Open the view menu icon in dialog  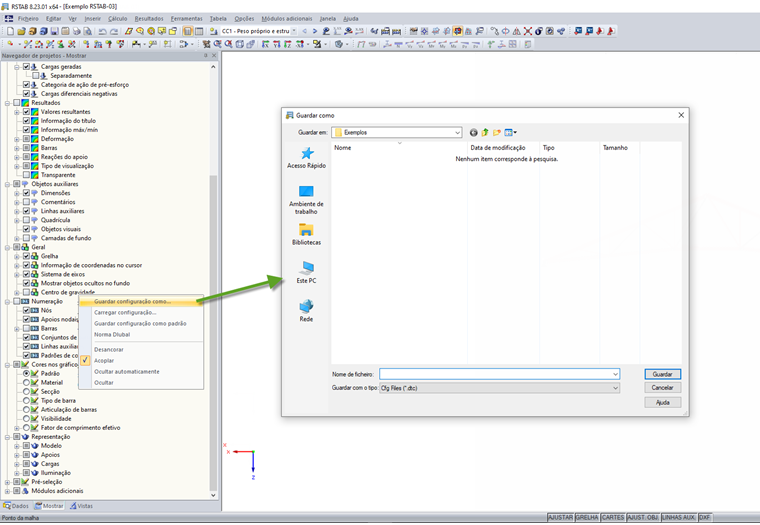(510, 132)
